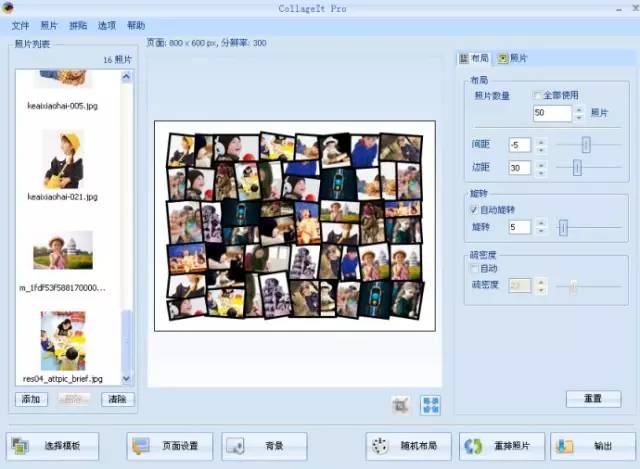
Task: Shuffle photos with 重排照片
Action: click(x=502, y=446)
